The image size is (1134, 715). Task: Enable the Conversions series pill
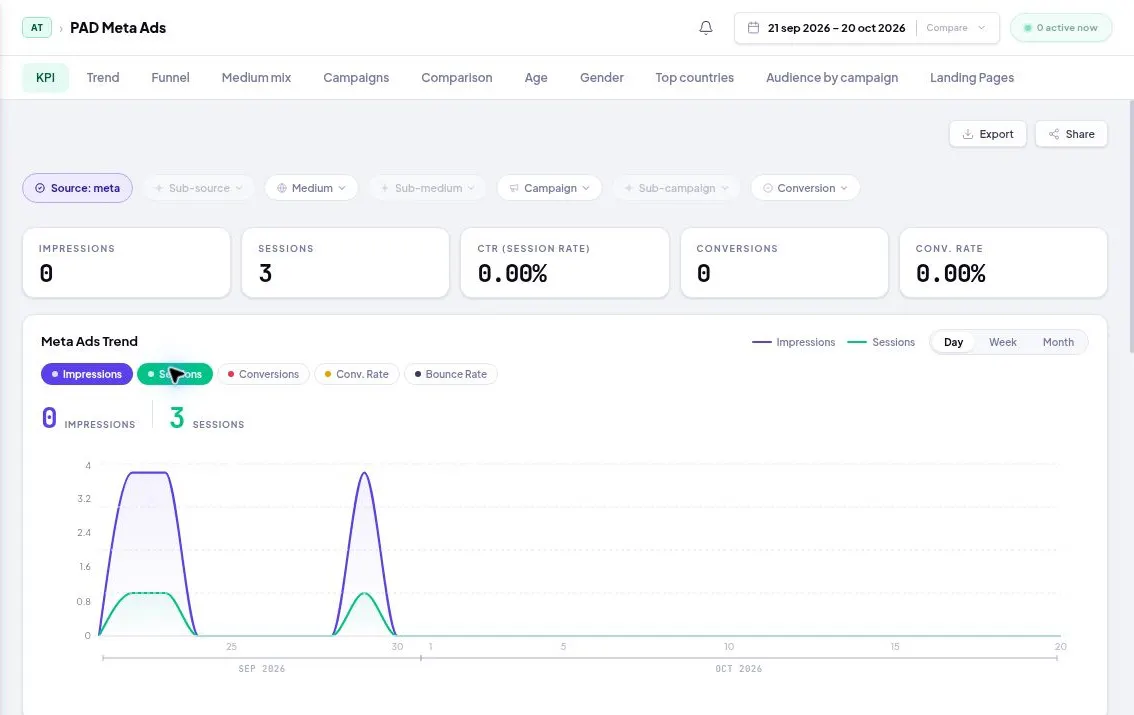(x=263, y=374)
